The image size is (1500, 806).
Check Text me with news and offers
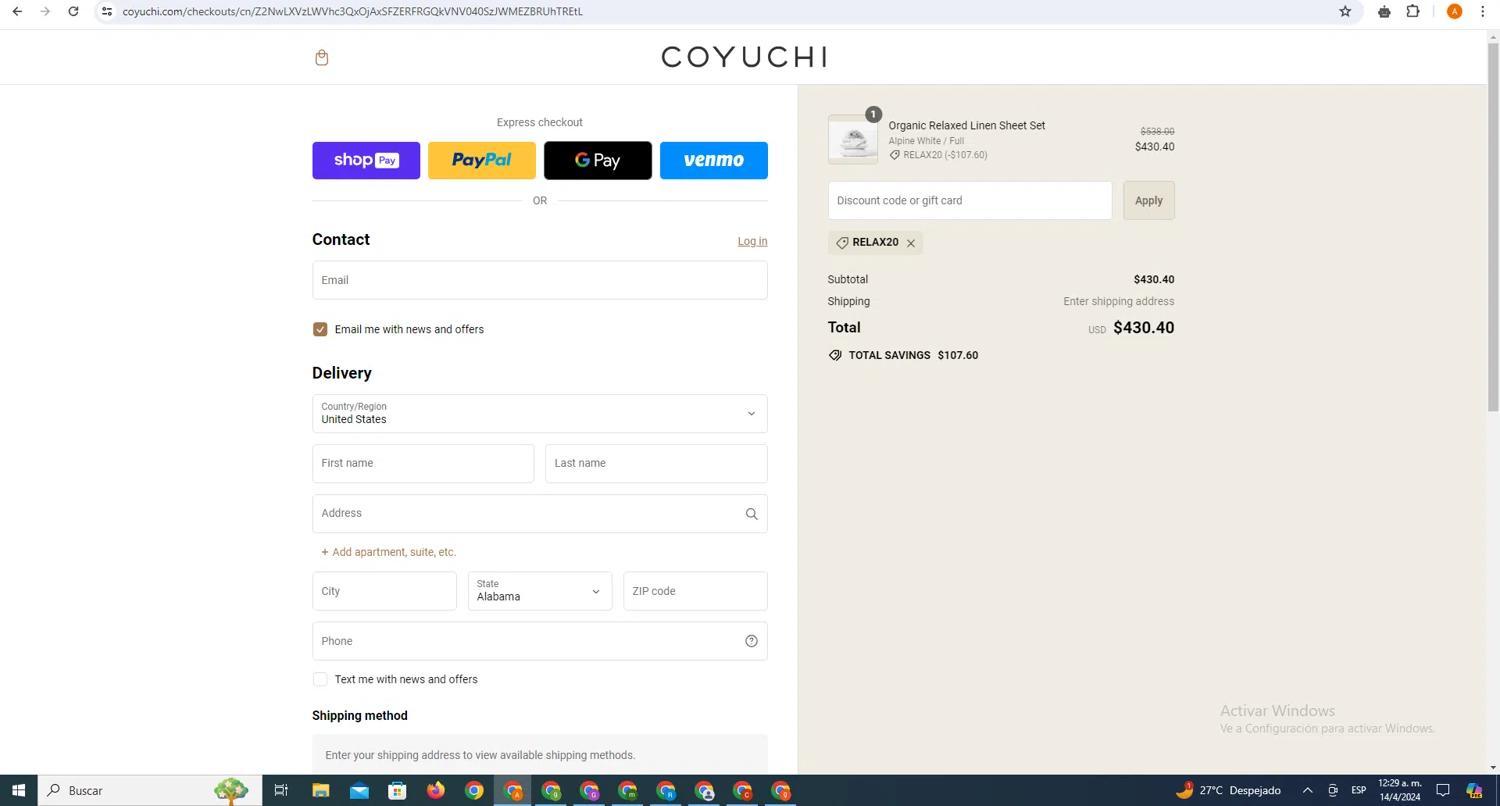coord(320,679)
